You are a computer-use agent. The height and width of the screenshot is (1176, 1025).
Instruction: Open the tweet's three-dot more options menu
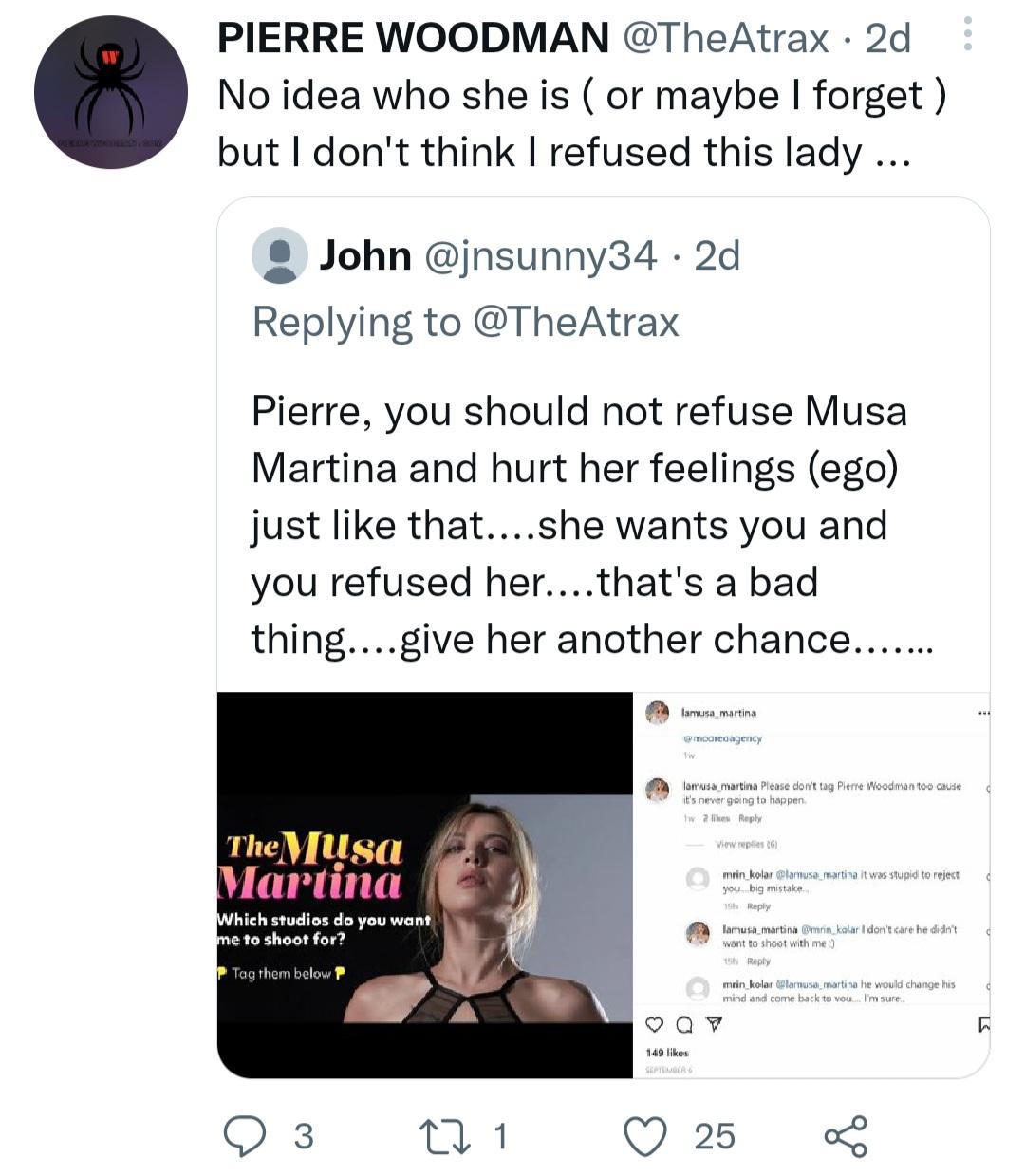(x=967, y=34)
